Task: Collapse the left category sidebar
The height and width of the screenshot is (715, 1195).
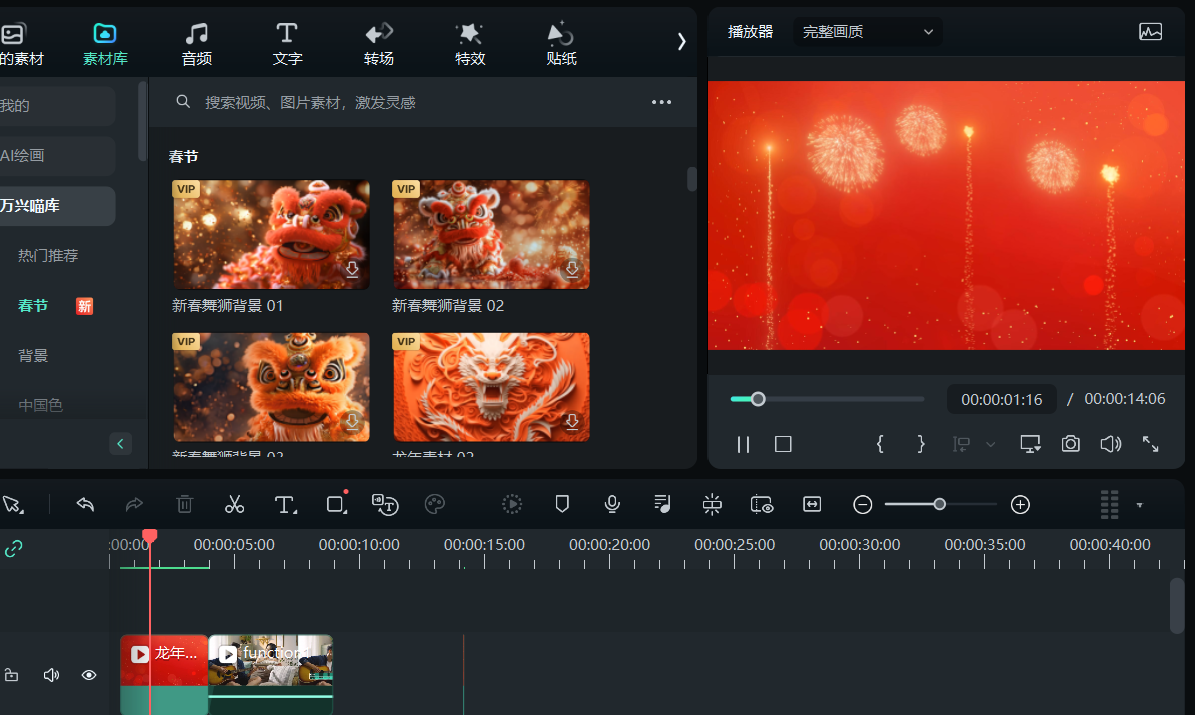Action: click(x=120, y=443)
